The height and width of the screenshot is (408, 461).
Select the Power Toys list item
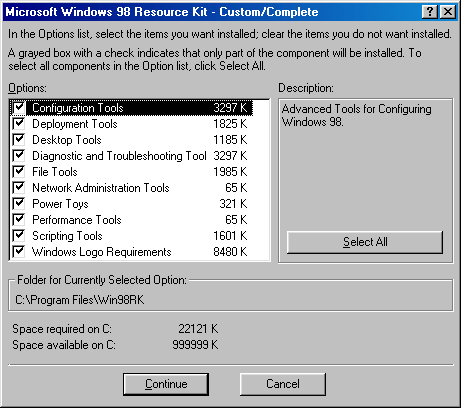[60, 204]
